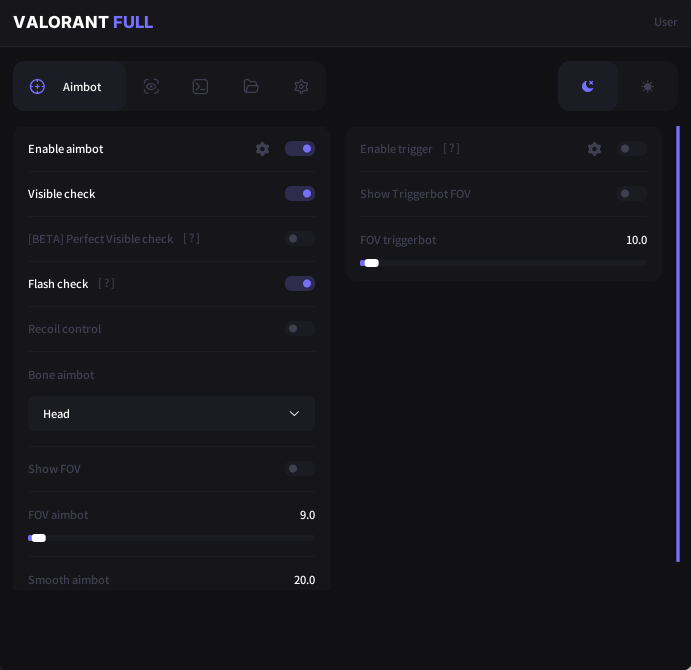Open the console tab with the terminal icon
Viewport: 691px width, 670px height.
point(201,87)
